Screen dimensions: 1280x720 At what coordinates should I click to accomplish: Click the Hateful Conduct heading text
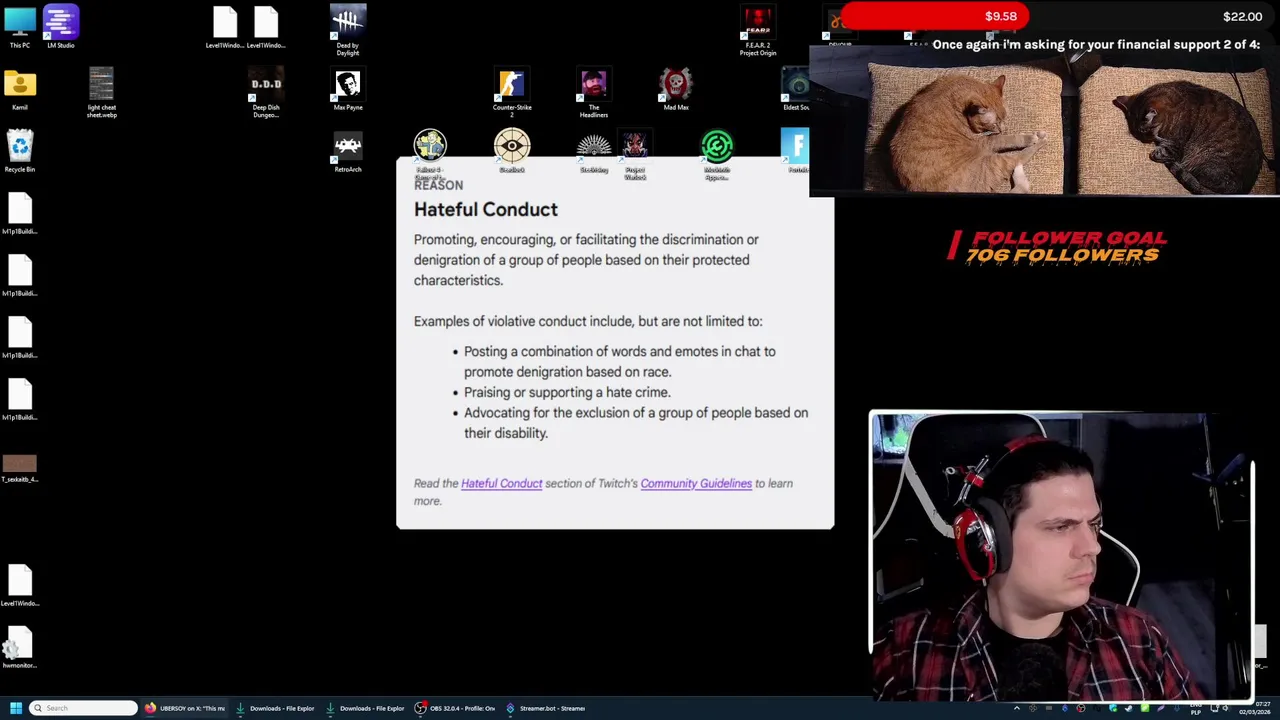pyautogui.click(x=486, y=209)
